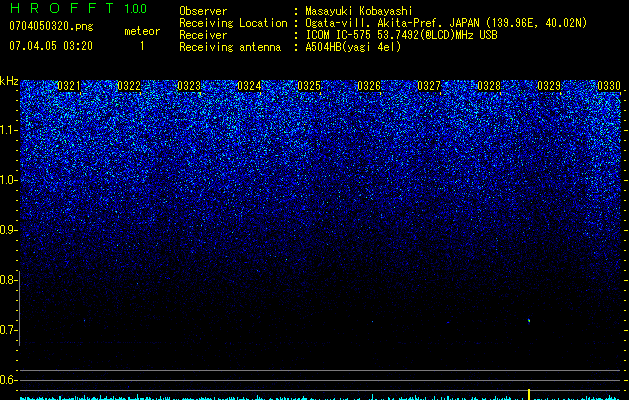Screen dimensions: 629x400
Task: Click the file name 0704050320.png
Action: (51, 27)
